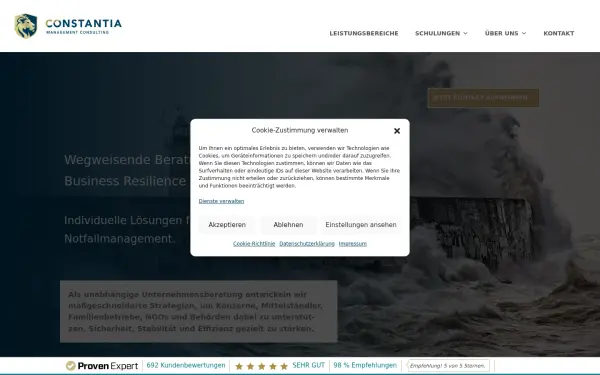Click the Constantia Management Consulting wordmark
The image size is (600, 375).
point(83,26)
